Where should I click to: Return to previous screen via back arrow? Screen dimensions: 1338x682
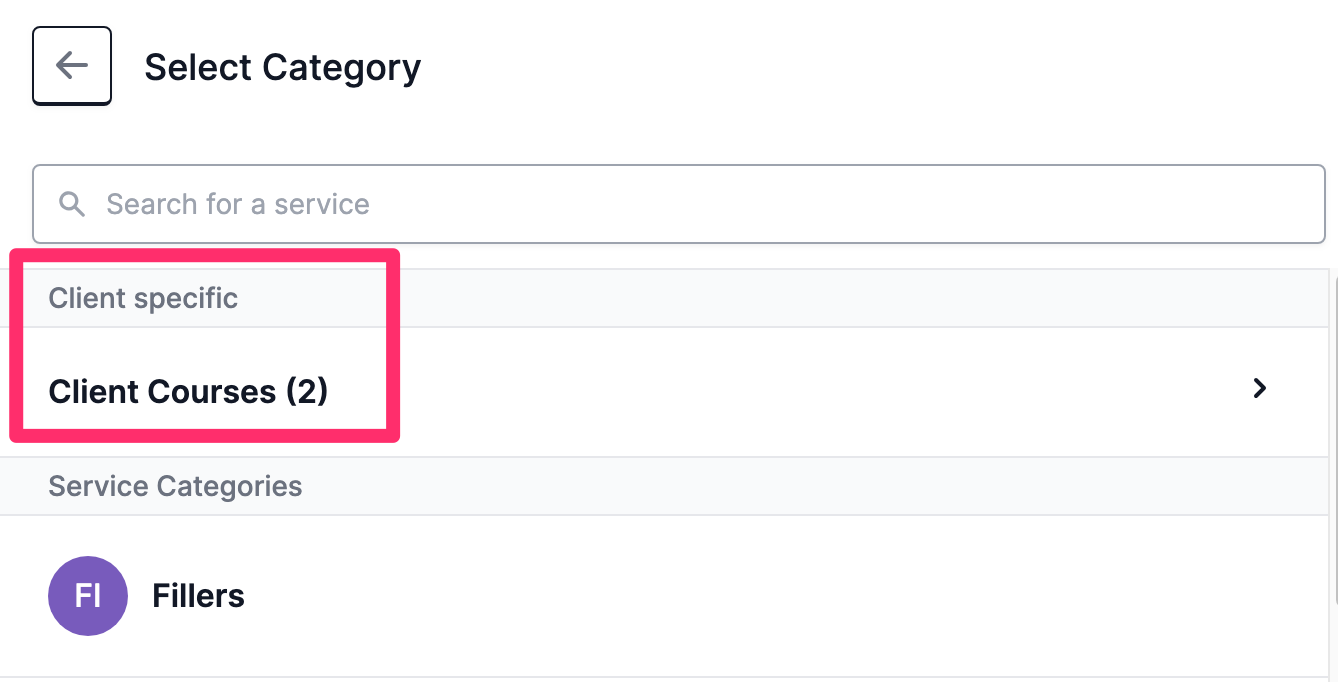click(71, 66)
